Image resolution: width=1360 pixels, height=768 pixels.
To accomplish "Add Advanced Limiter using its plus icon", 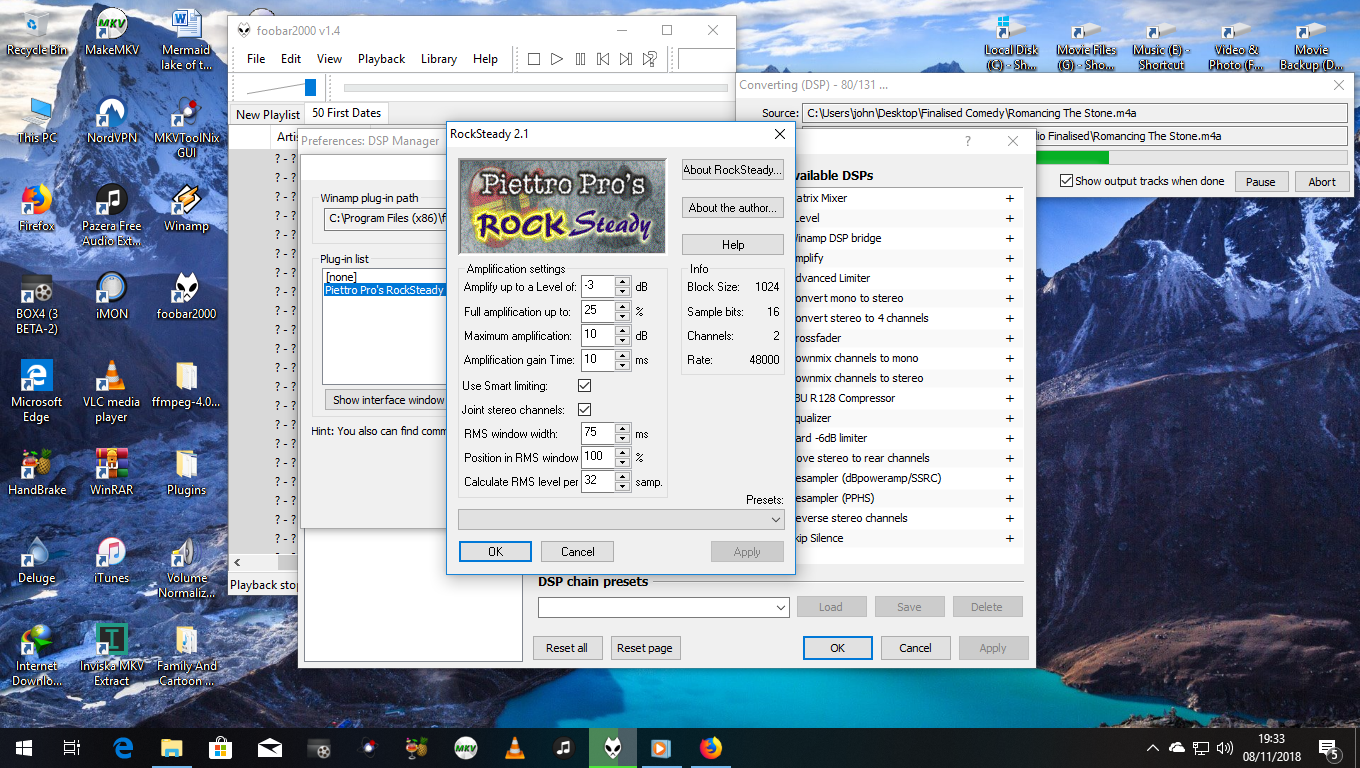I will [1009, 278].
